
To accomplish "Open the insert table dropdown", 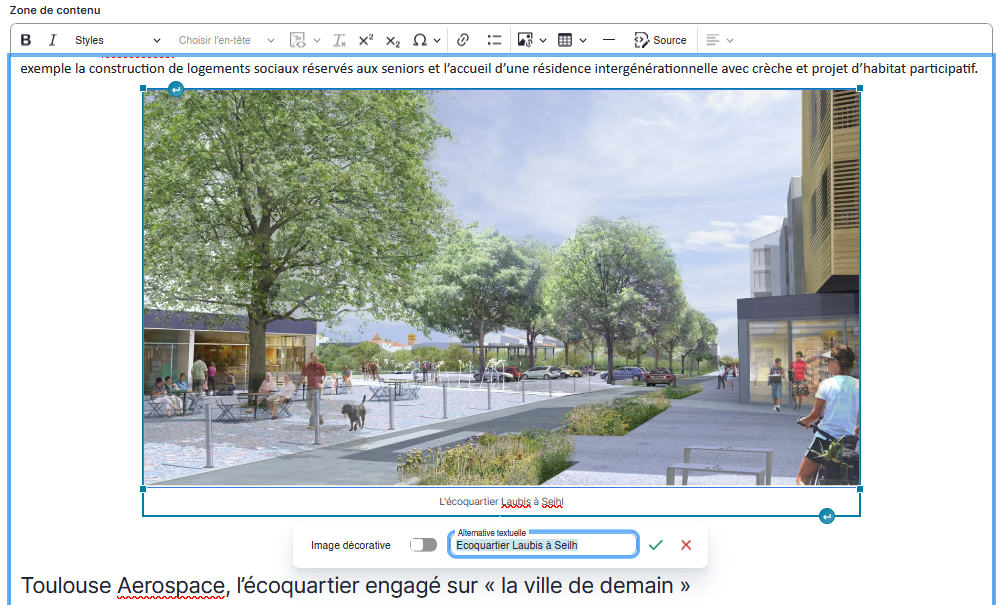I will point(572,40).
